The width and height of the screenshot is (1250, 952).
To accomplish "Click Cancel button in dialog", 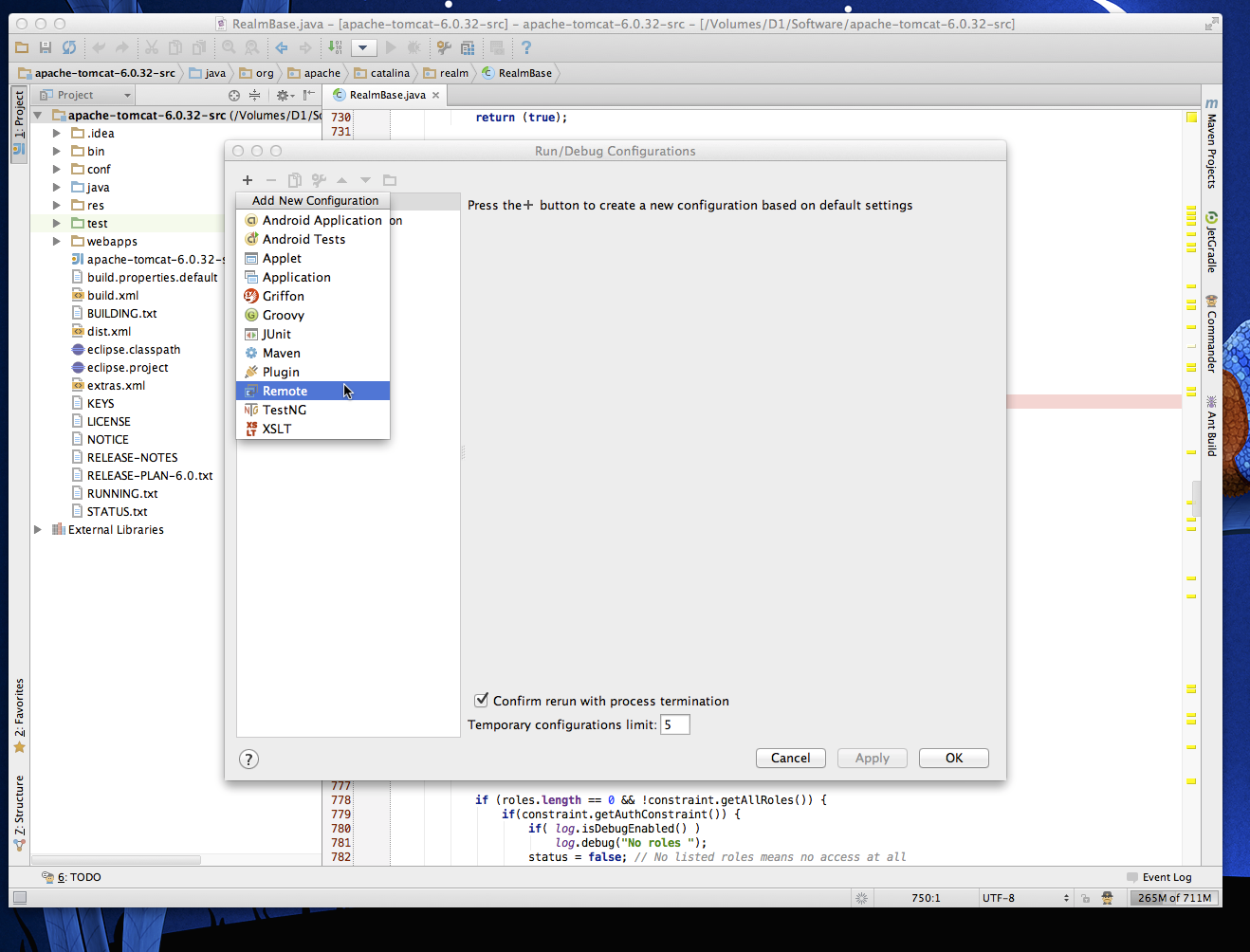I will click(x=791, y=759).
